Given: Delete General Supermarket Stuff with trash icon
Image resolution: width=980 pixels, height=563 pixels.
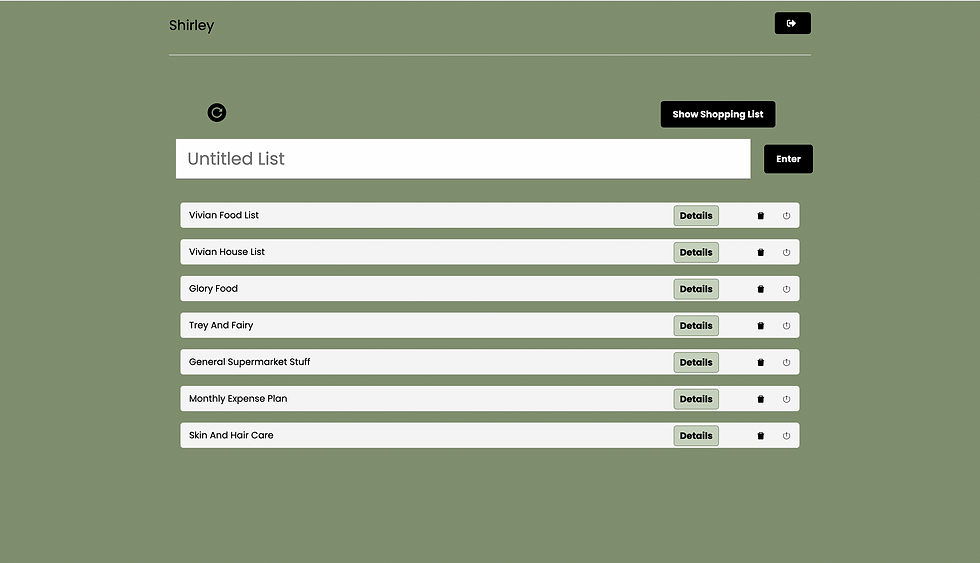Looking at the screenshot, I should [761, 362].
